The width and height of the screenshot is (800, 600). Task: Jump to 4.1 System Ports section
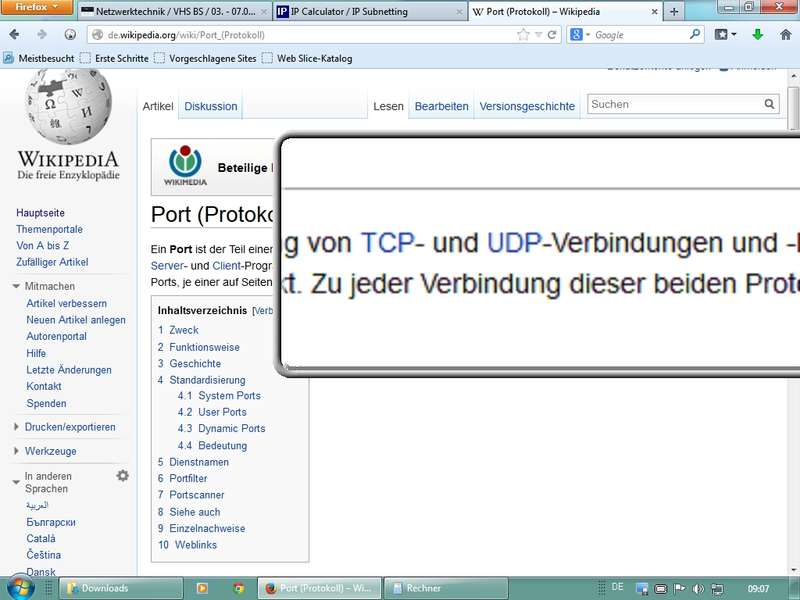click(219, 395)
